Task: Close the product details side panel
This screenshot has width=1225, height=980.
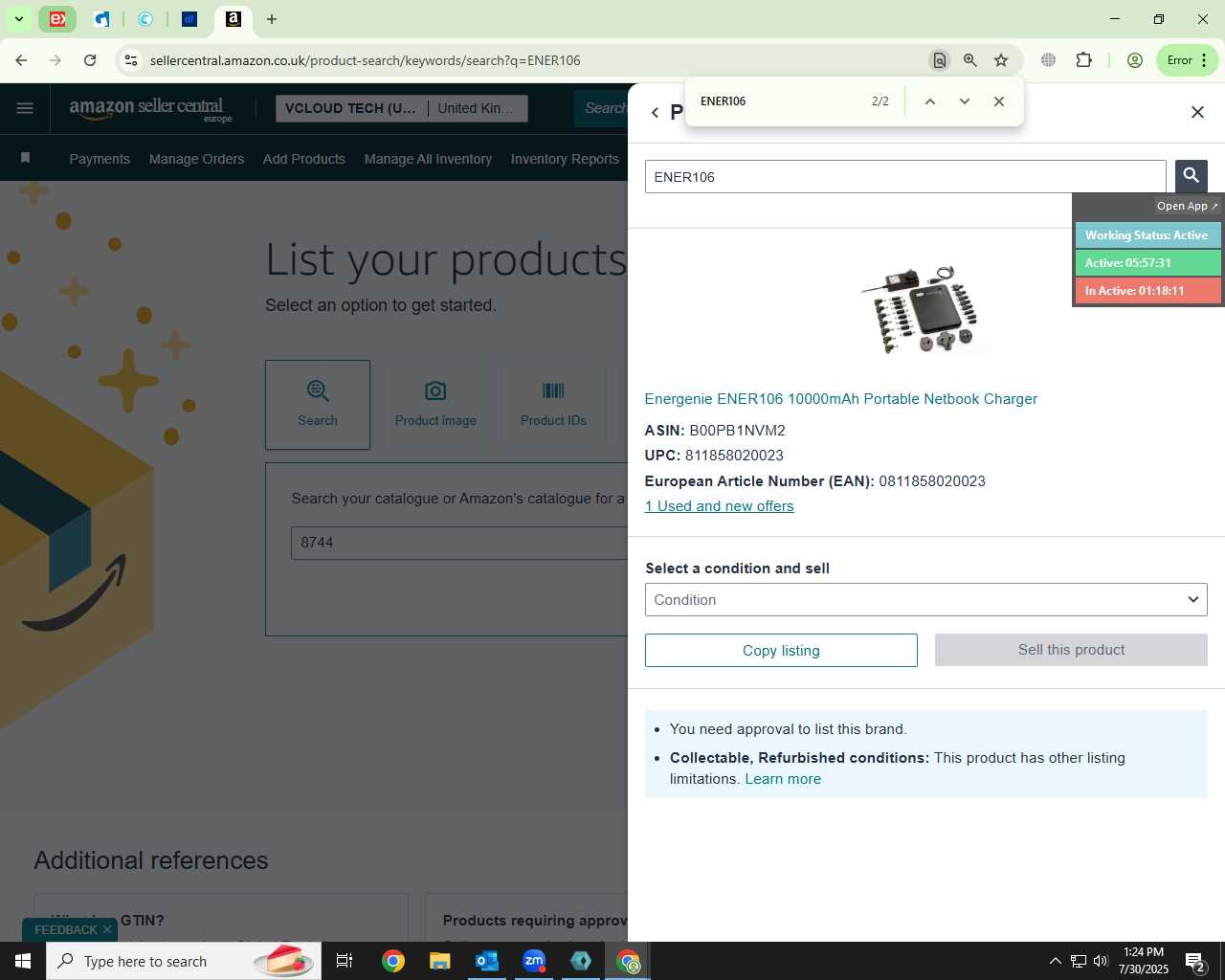Action: 1197,112
